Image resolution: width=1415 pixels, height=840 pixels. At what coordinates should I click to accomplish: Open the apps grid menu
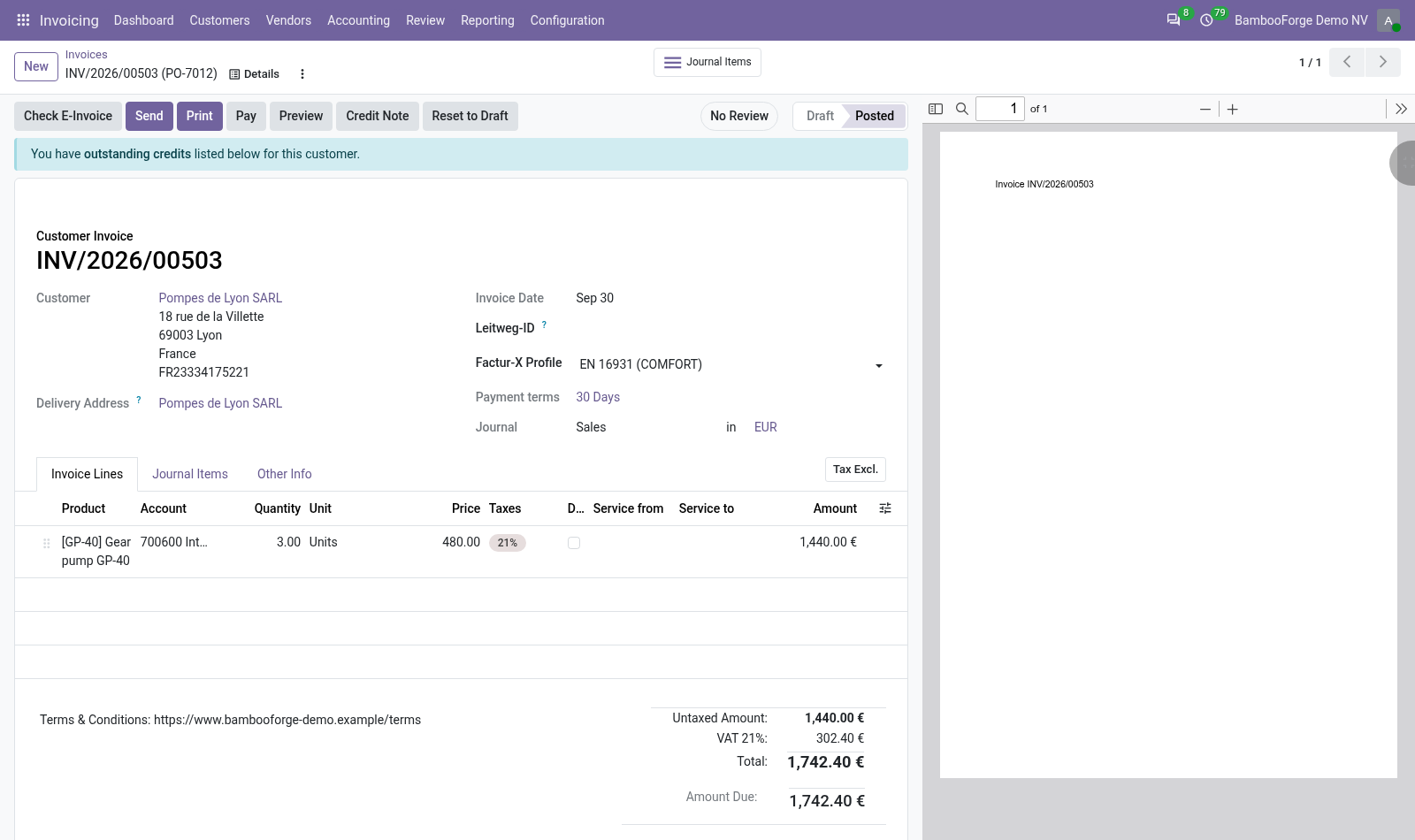23,20
